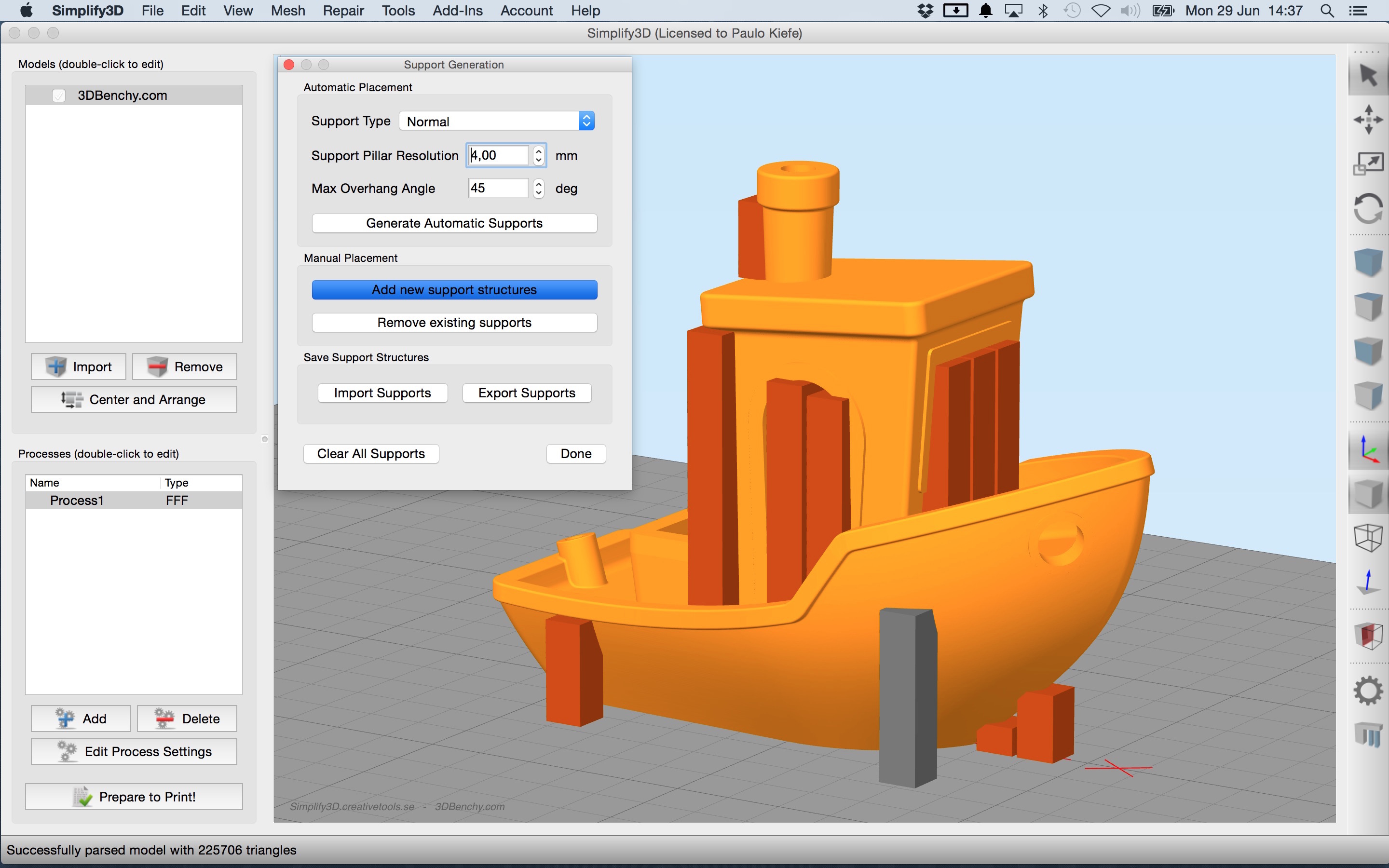Click the Apple menu logo

(x=26, y=10)
